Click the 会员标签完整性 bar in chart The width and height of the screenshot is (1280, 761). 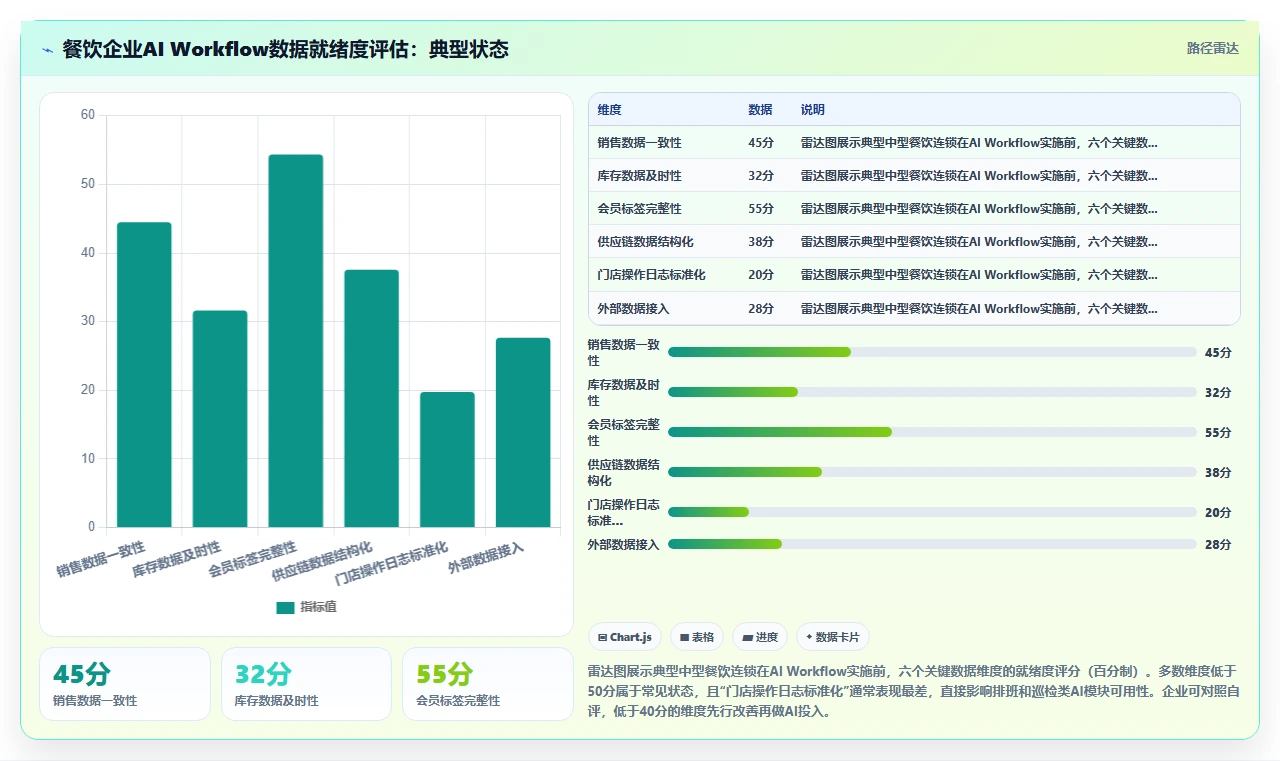point(296,341)
